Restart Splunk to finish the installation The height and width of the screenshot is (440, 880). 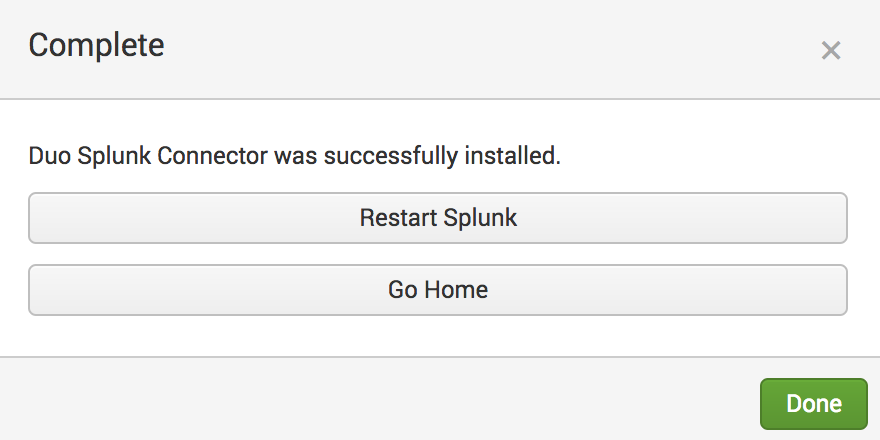tap(438, 218)
